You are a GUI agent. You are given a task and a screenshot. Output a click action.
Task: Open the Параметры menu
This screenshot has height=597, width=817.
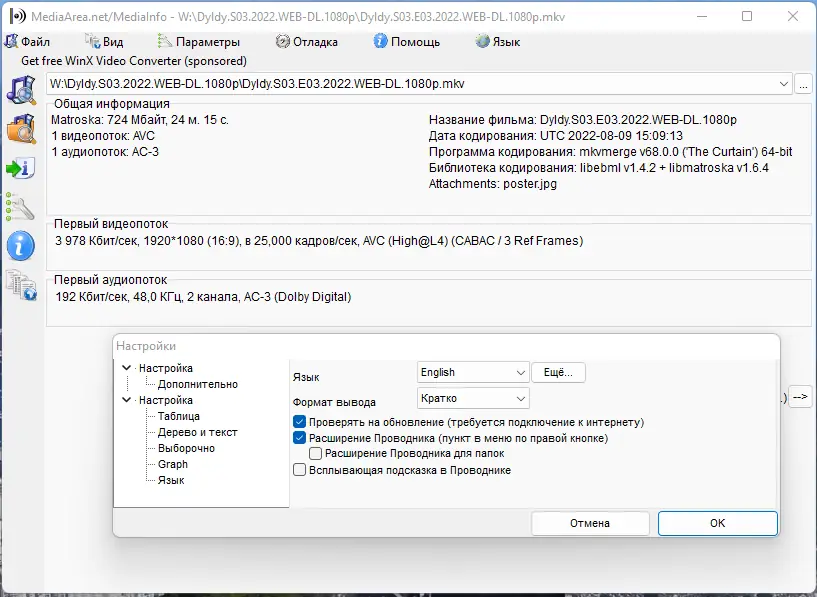point(199,42)
